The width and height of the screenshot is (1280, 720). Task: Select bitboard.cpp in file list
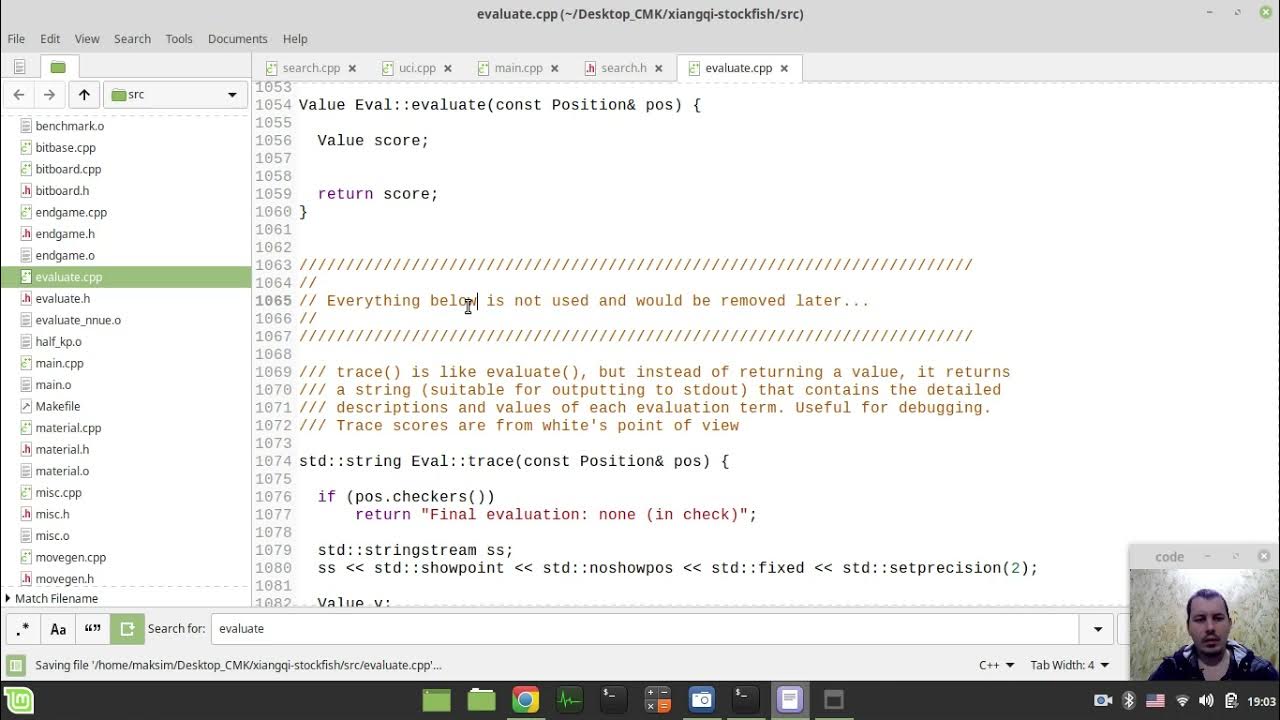[68, 169]
